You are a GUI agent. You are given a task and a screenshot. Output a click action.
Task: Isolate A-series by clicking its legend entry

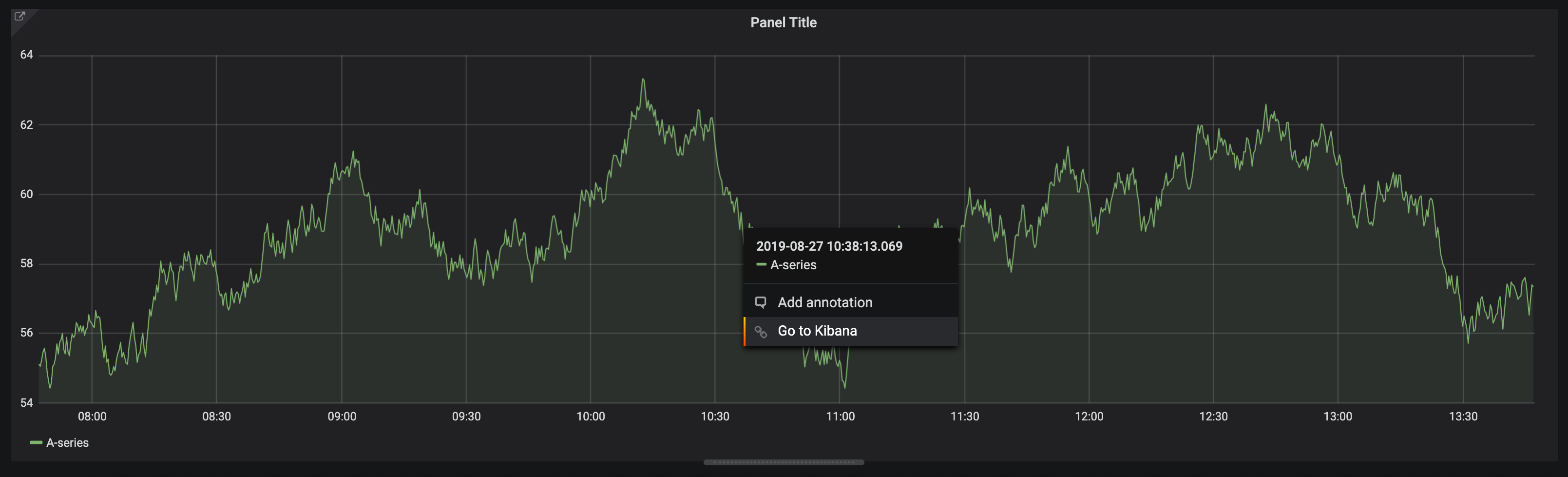click(67, 442)
